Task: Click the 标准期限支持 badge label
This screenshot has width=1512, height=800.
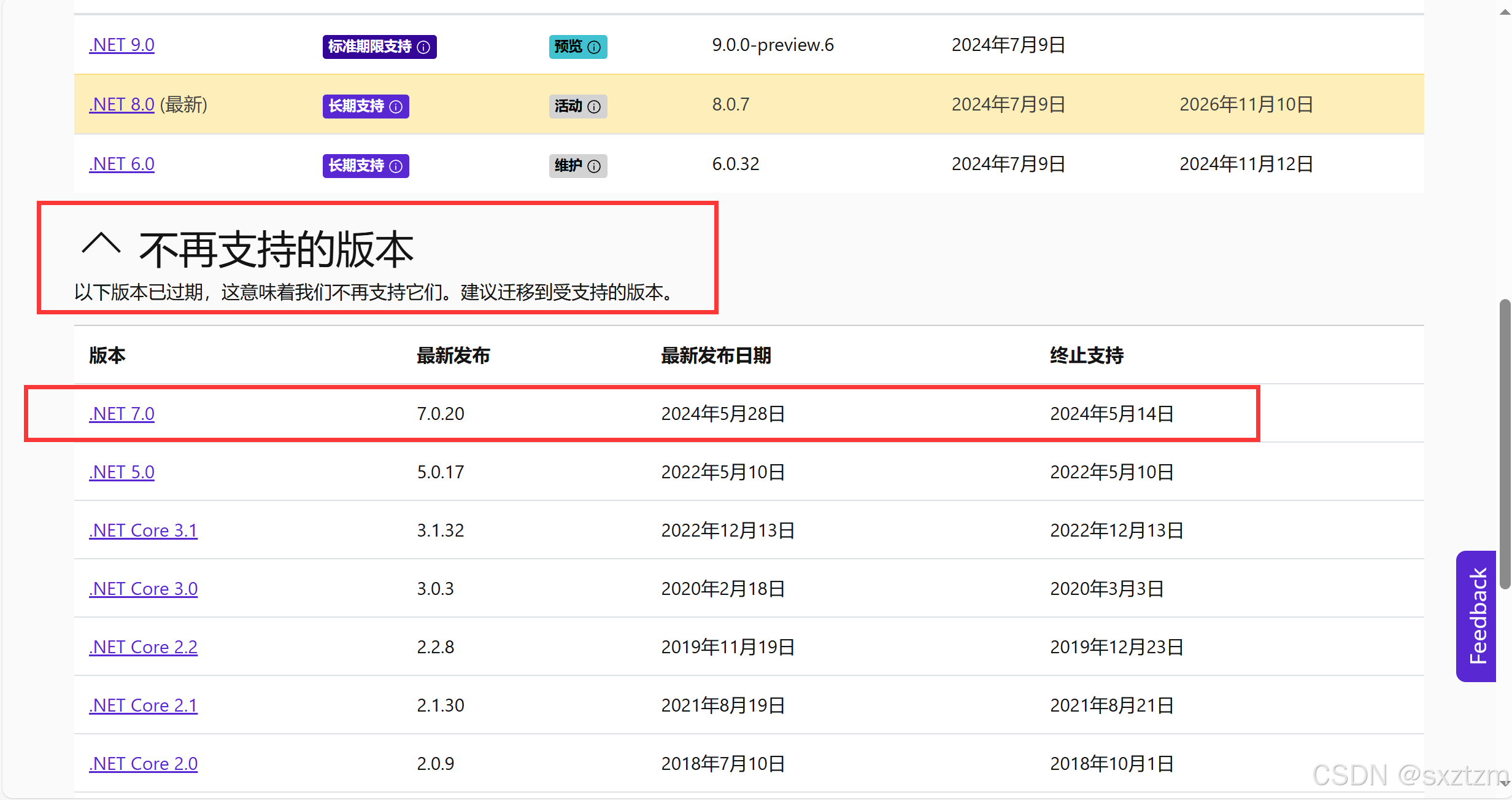Action: tap(370, 47)
